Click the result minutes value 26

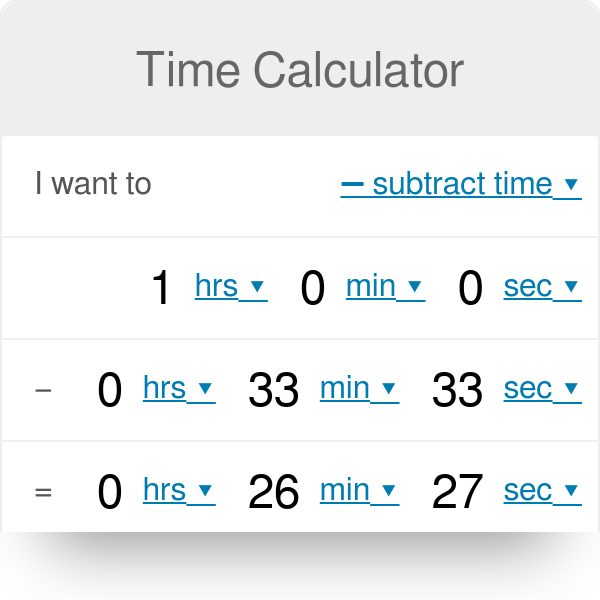coord(273,492)
